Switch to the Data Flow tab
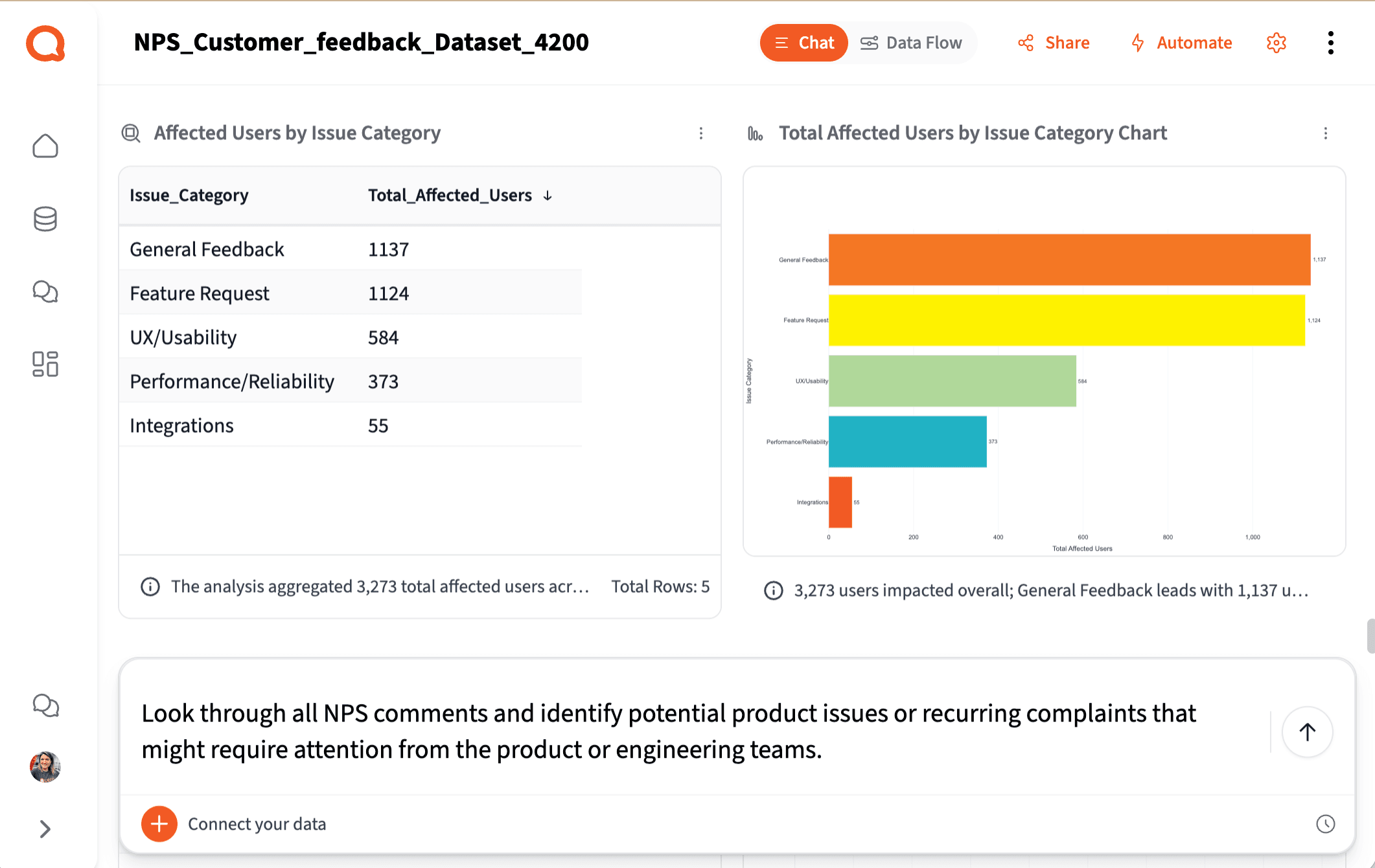This screenshot has height=868, width=1375. pyautogui.click(x=912, y=43)
